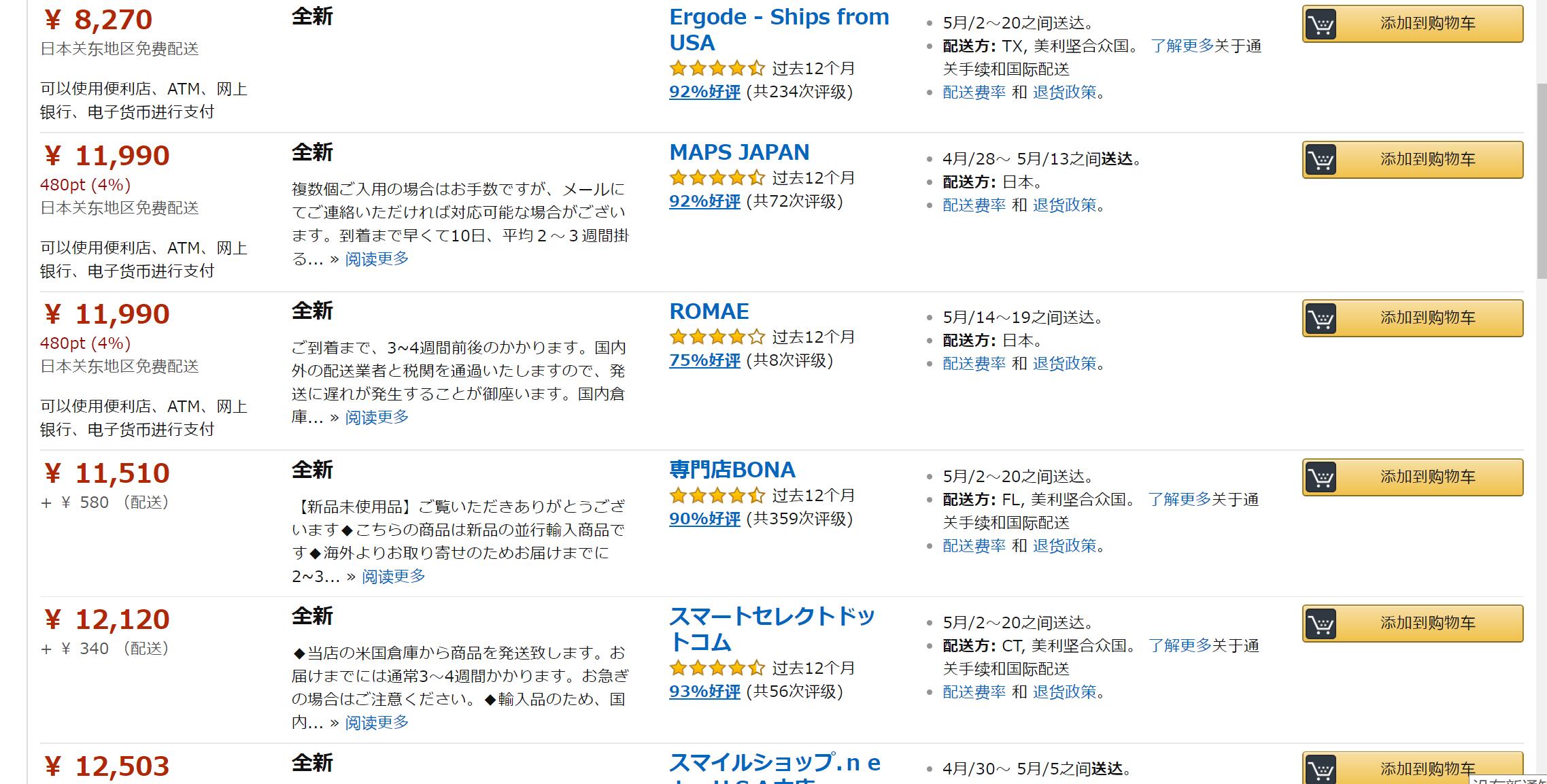Click cart icon for ¥12,503 offer

tap(1321, 770)
